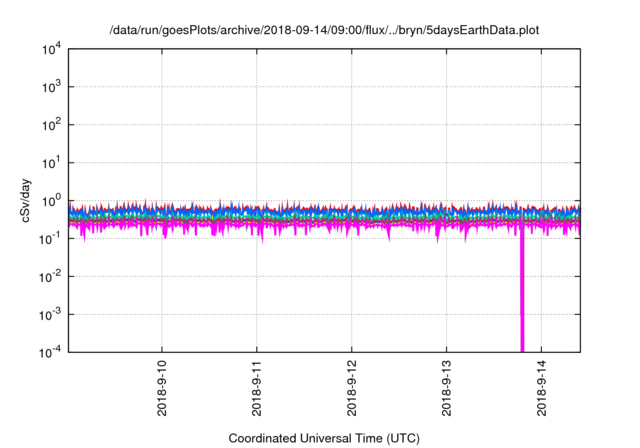The image size is (640, 448).
Task: Click the 2018-9-11 date tick label
Action: [x=257, y=388]
